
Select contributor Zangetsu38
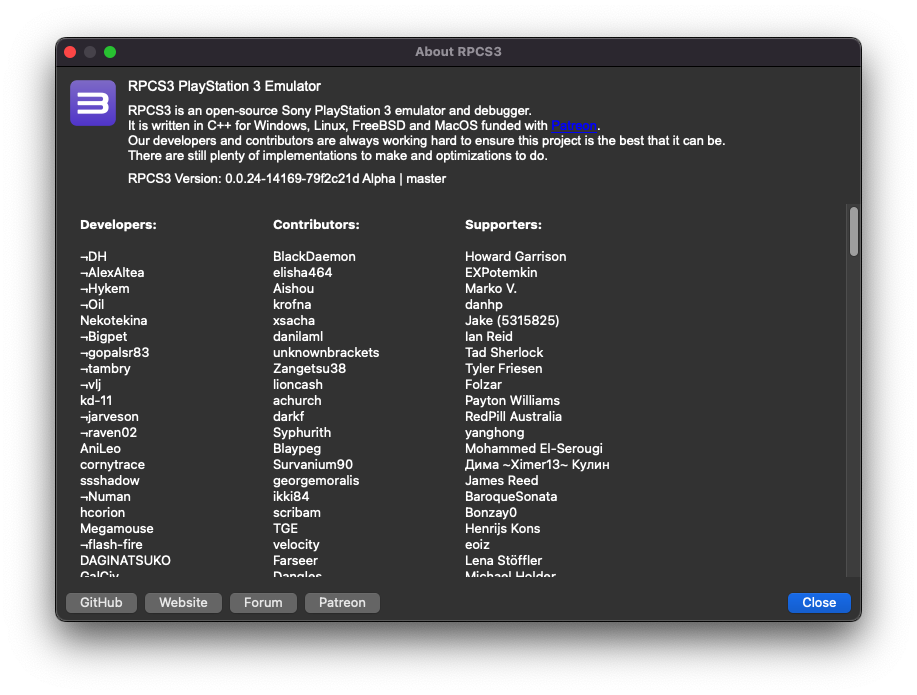(309, 369)
